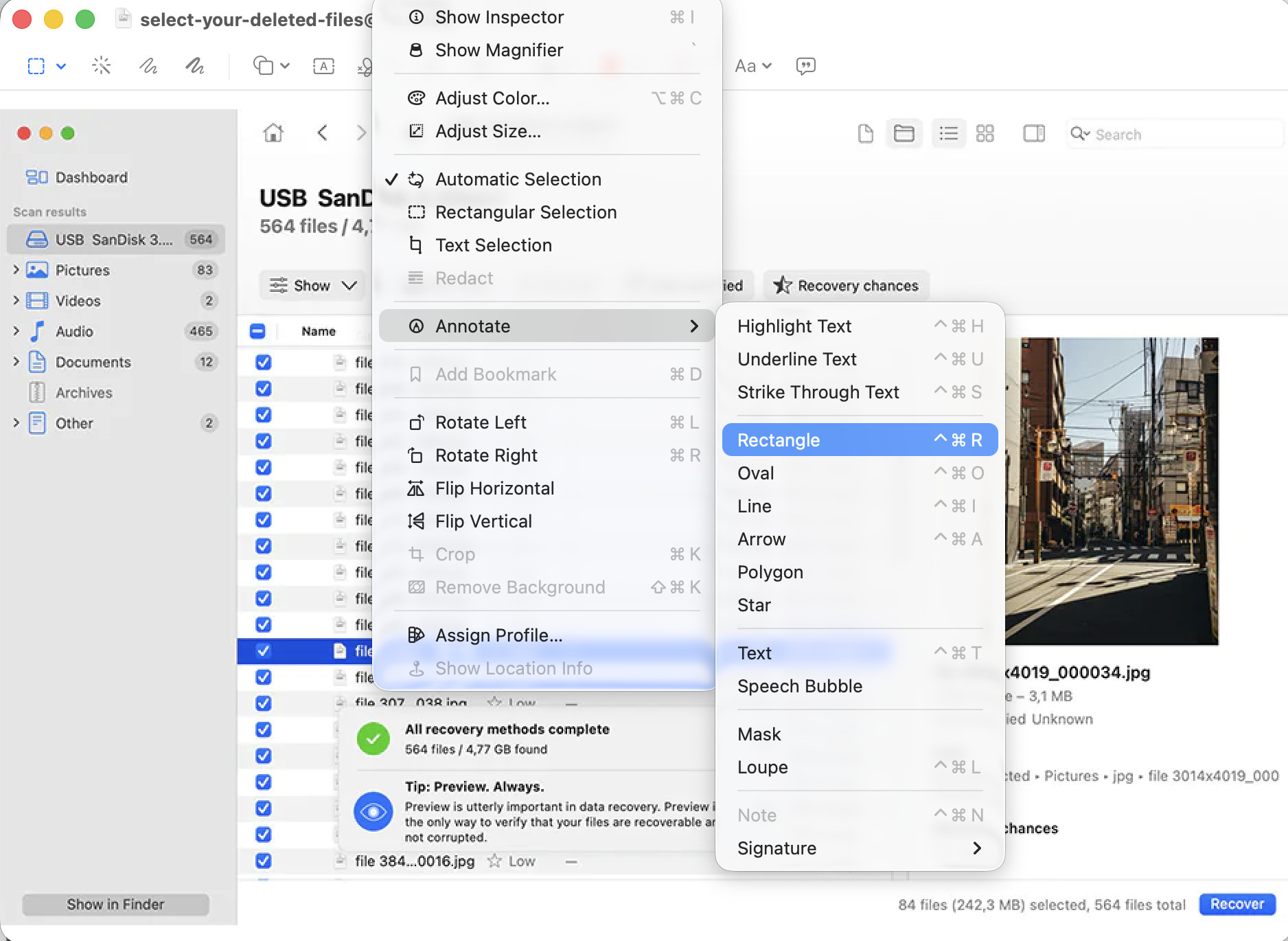Expand the Audio category
Image resolution: width=1288 pixels, height=941 pixels.
click(16, 331)
